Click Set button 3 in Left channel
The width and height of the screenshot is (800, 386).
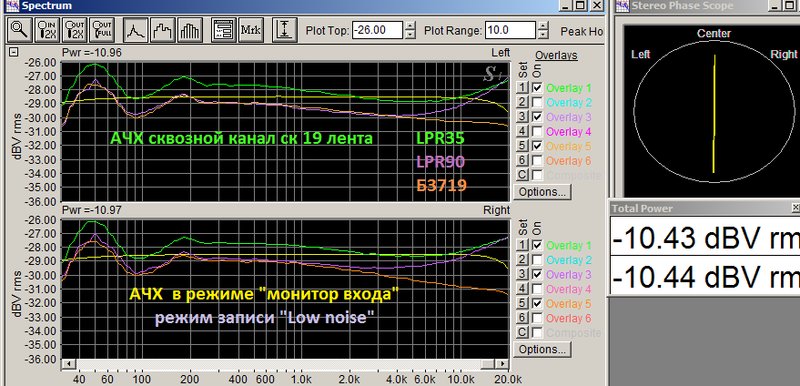click(521, 117)
